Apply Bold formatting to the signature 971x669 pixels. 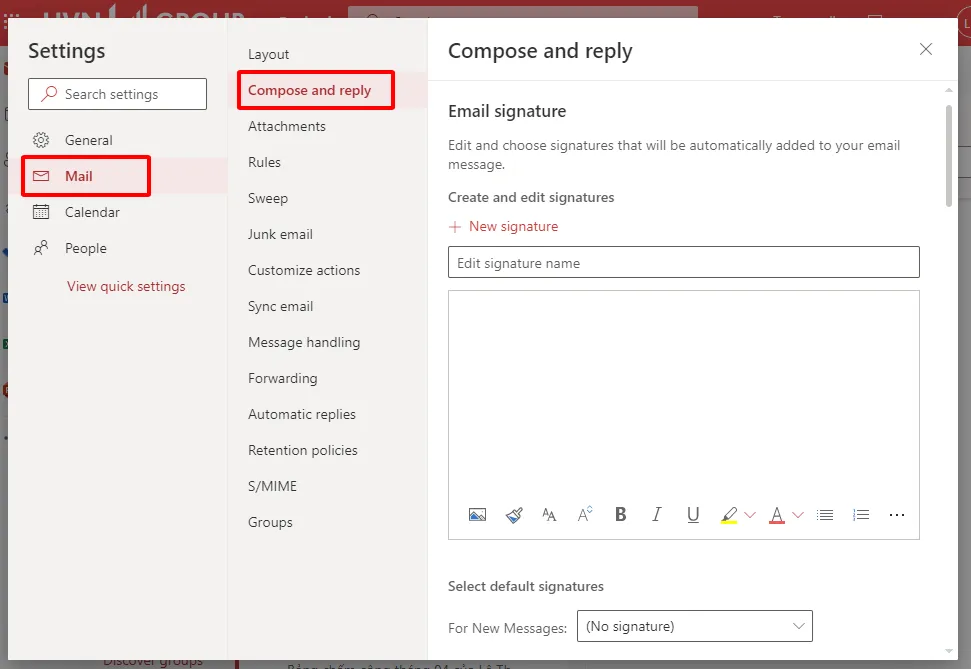tap(620, 514)
